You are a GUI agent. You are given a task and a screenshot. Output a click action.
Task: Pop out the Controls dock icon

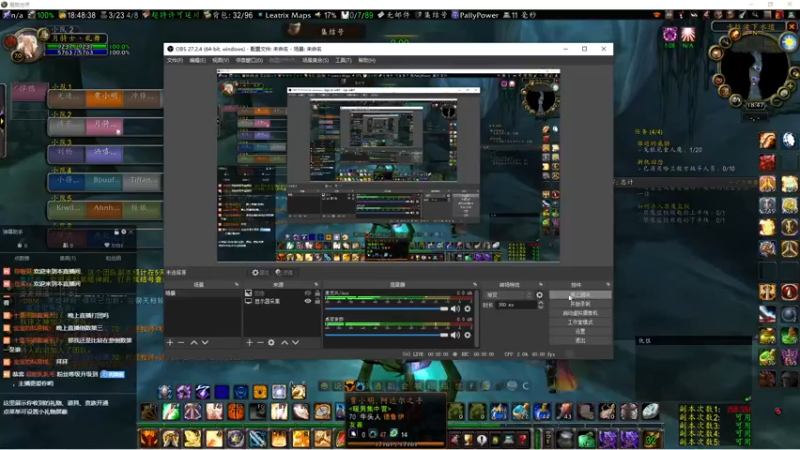pyautogui.click(x=608, y=284)
